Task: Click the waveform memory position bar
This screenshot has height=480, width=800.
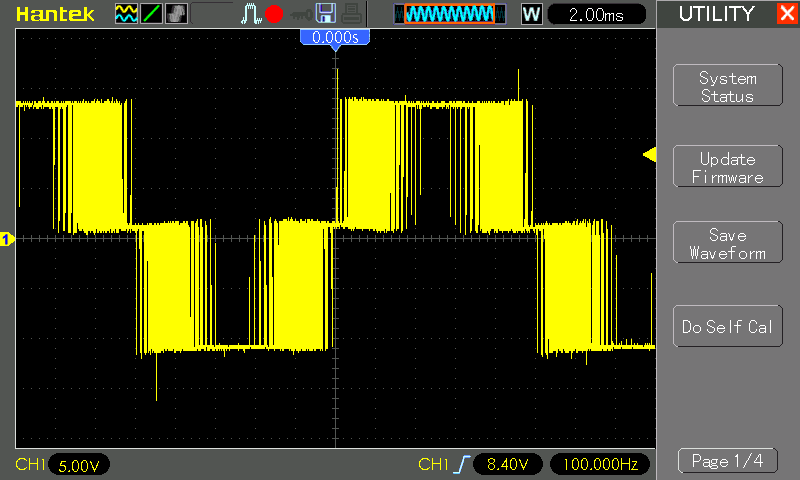Action: [x=447, y=14]
